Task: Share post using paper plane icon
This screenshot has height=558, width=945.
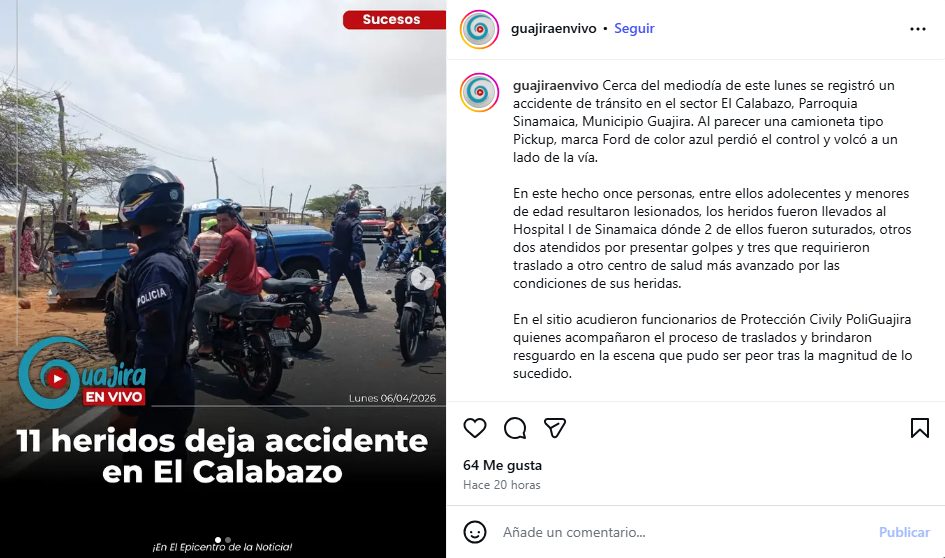Action: [554, 428]
